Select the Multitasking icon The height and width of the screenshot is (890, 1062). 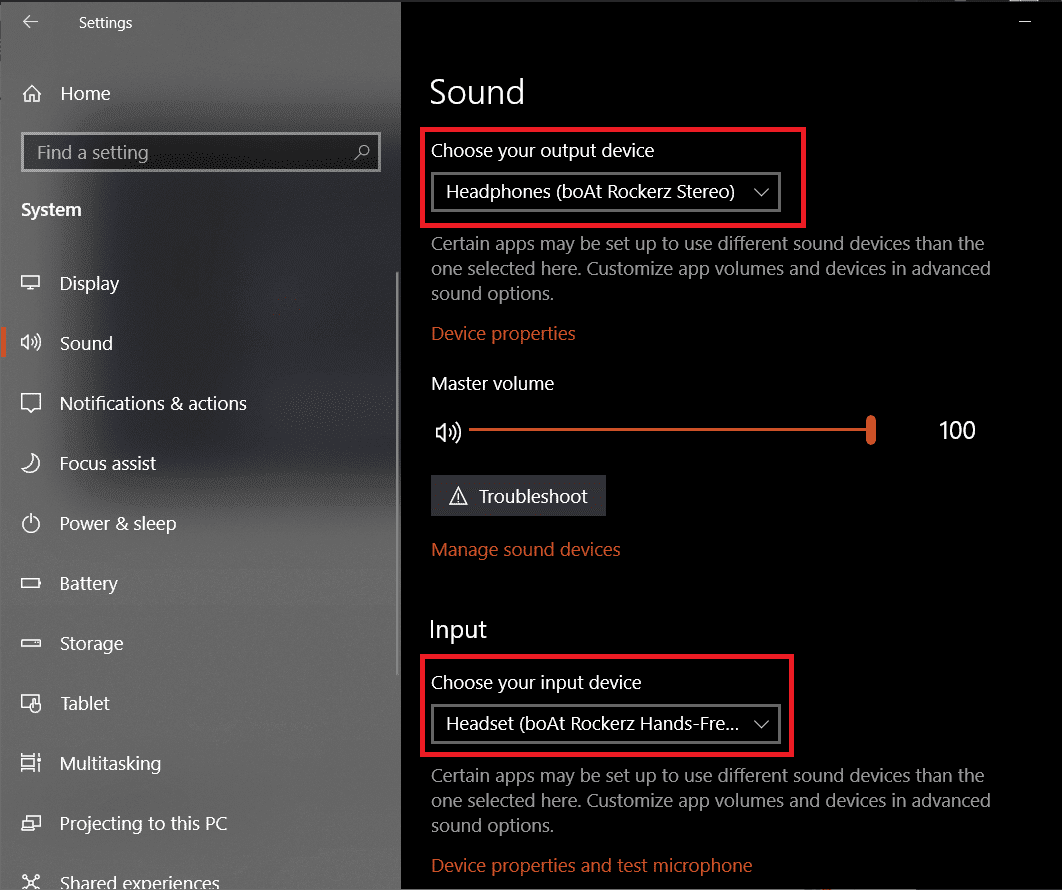(x=30, y=763)
